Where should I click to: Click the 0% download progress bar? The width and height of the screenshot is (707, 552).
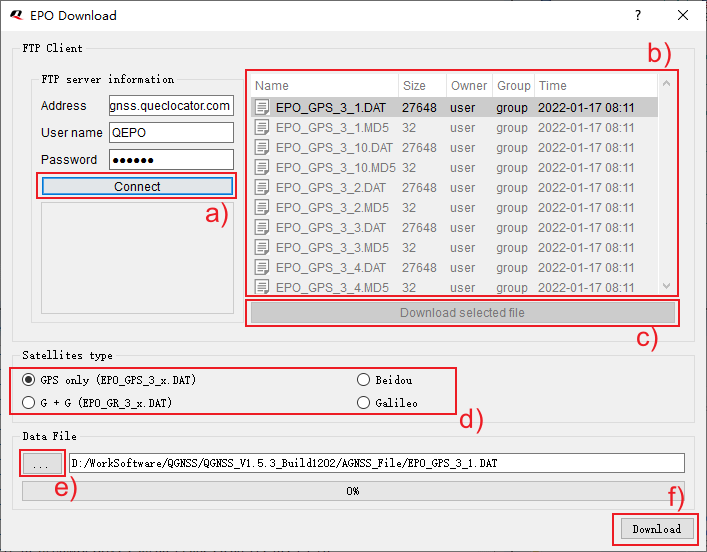[353, 491]
